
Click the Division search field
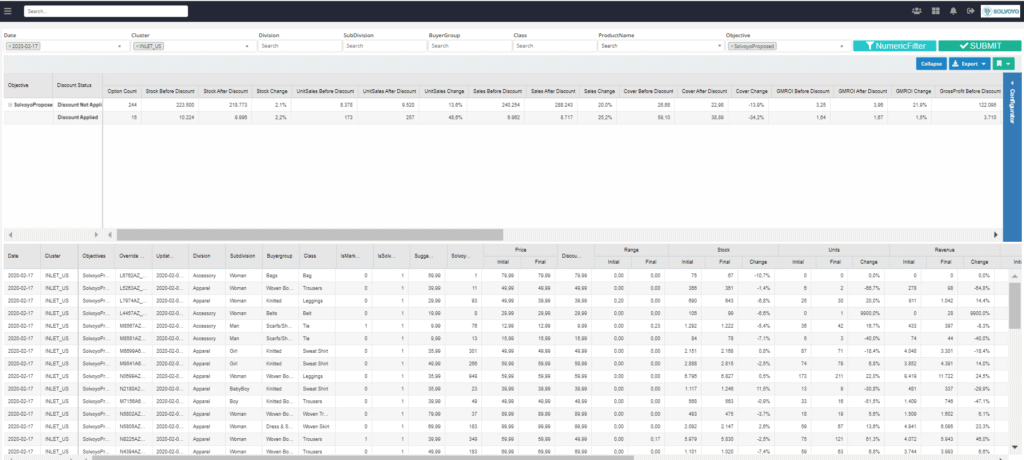pyautogui.click(x=300, y=46)
